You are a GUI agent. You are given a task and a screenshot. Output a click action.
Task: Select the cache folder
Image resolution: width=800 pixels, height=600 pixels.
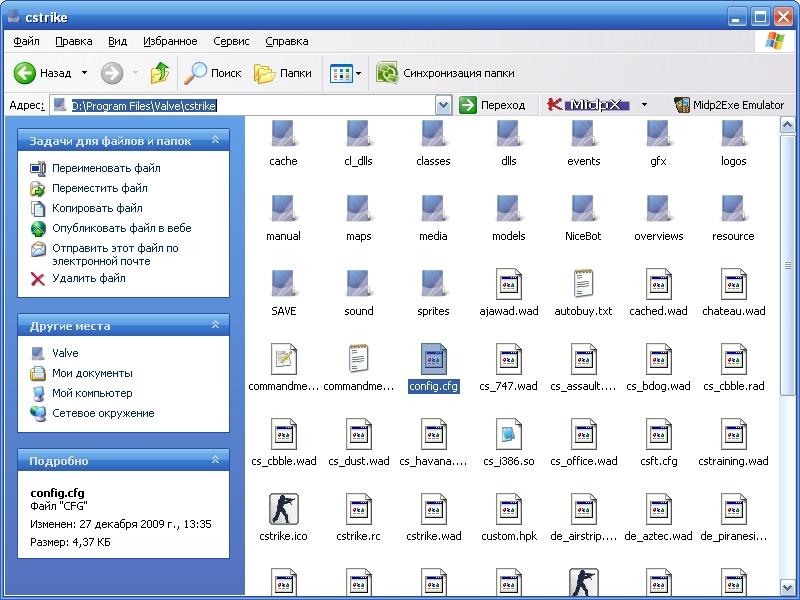pos(283,143)
